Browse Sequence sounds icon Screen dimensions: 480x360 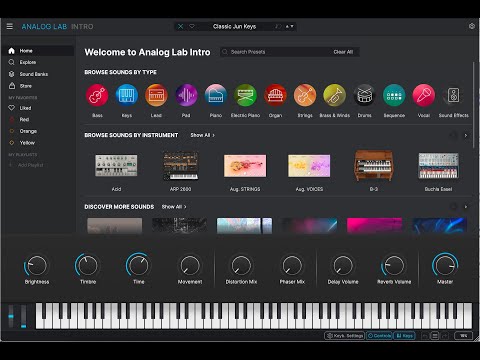[394, 95]
